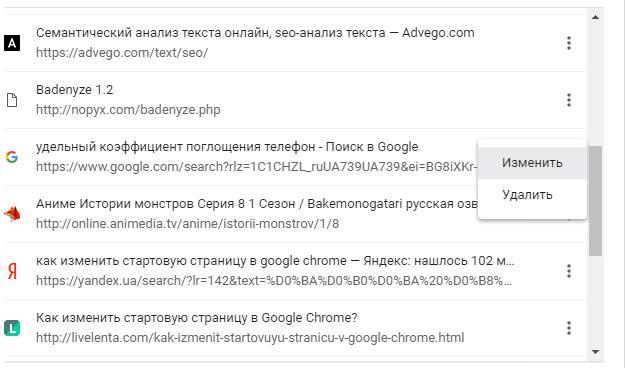Select the Как изменить стартовую страницу Chrome title
Viewport: 625px width, 368px height.
tap(197, 318)
